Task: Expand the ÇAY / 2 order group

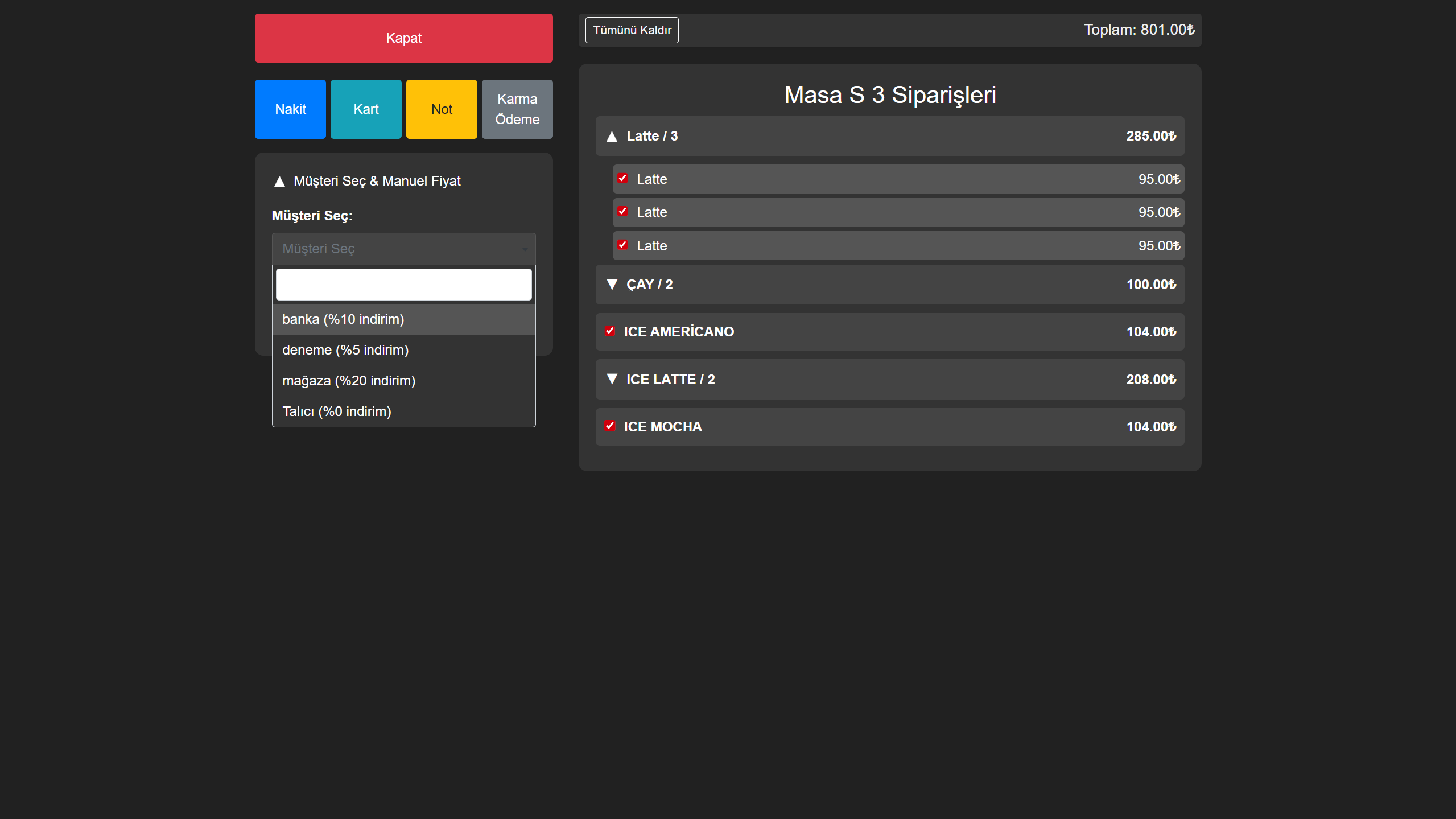Action: (612, 285)
